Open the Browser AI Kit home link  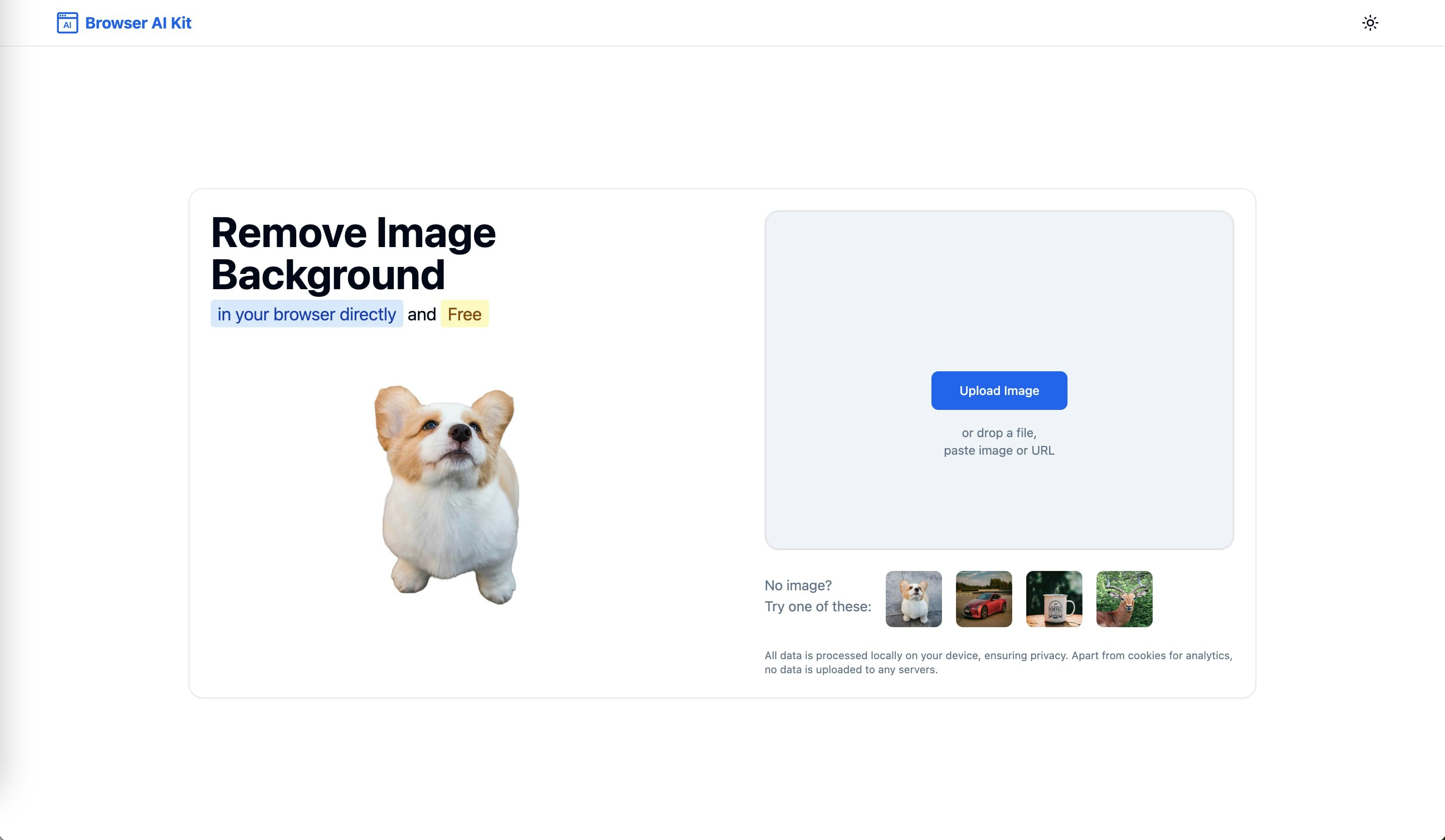pos(138,23)
